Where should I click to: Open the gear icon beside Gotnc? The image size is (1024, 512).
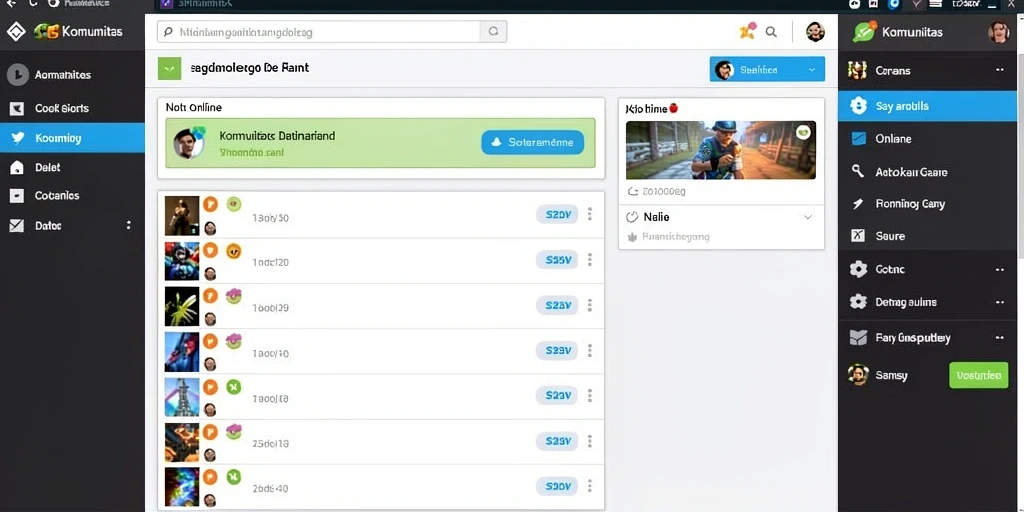(x=858, y=268)
